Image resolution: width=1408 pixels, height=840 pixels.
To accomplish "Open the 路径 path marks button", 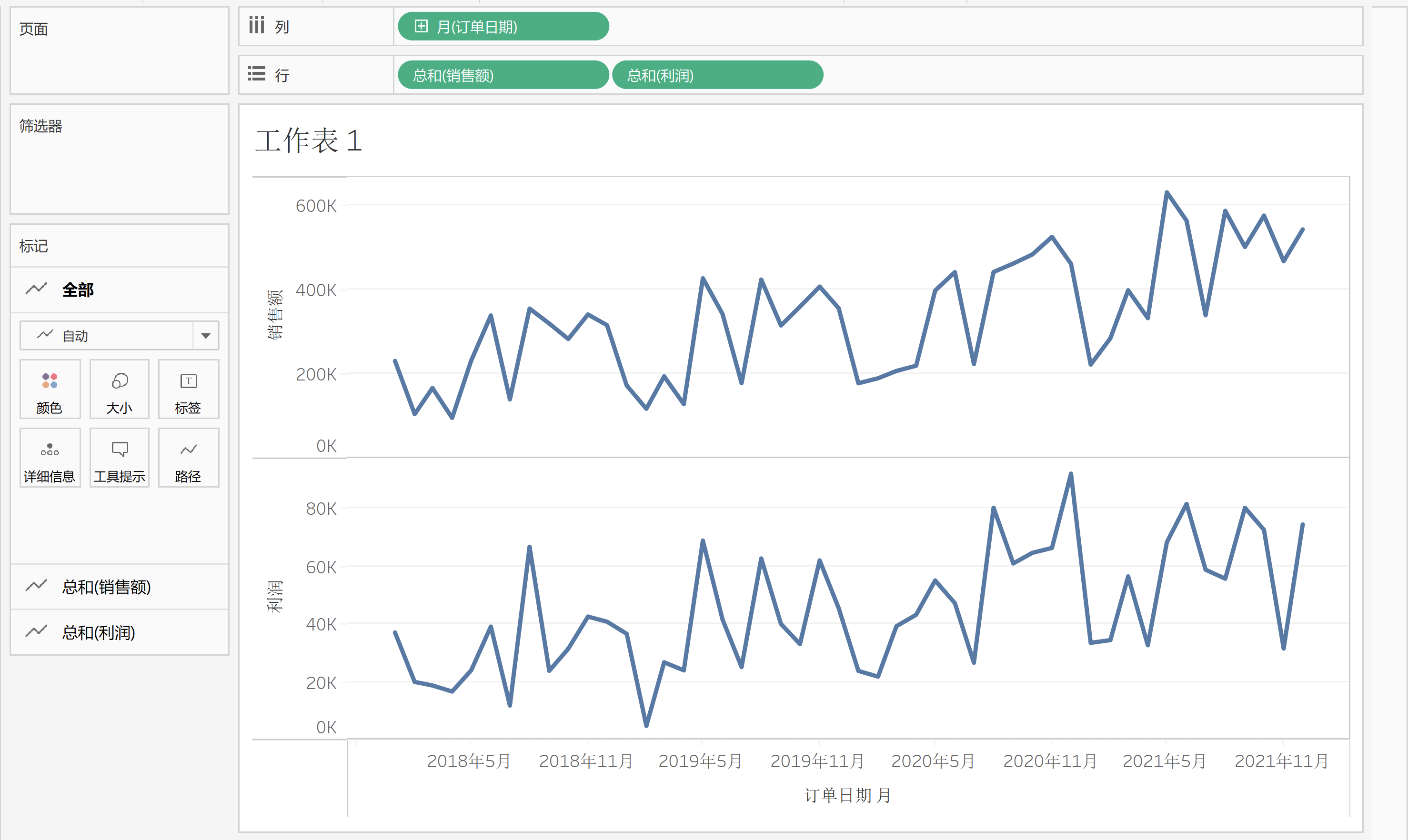I will point(189,457).
